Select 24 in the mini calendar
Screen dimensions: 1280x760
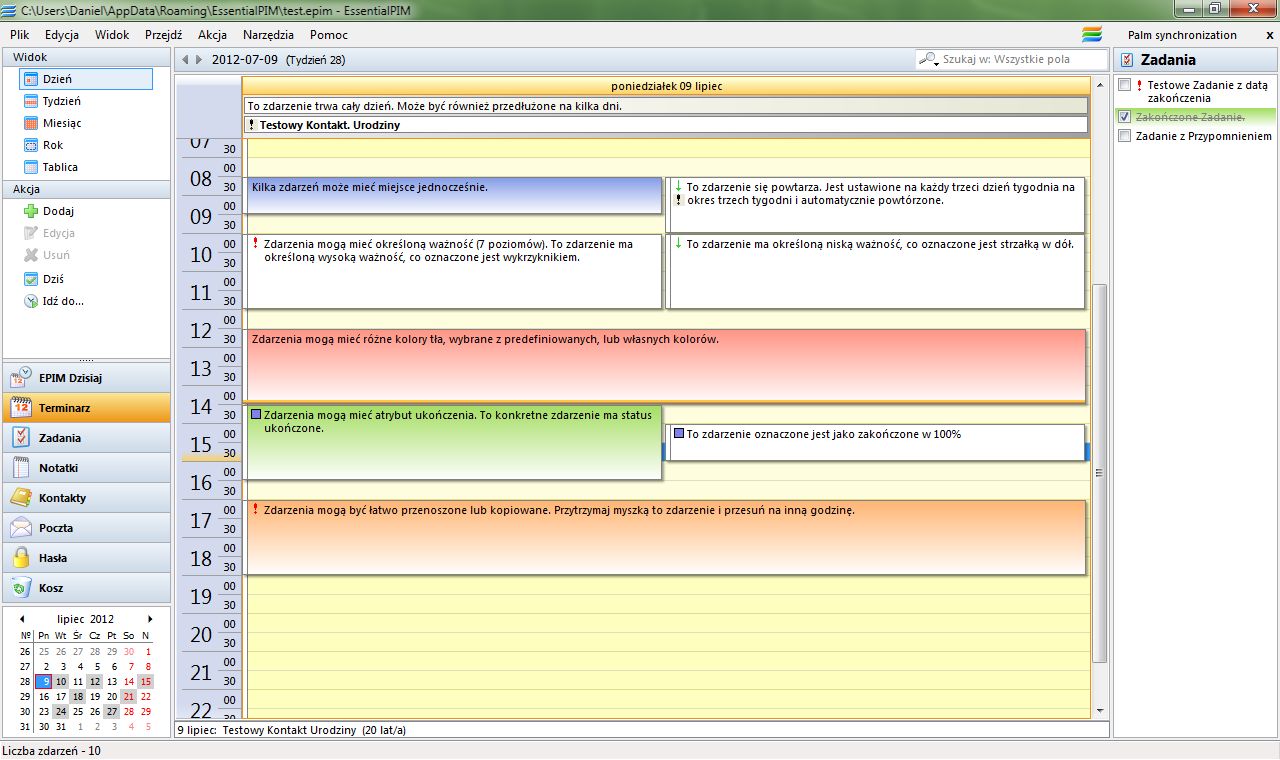pos(61,712)
